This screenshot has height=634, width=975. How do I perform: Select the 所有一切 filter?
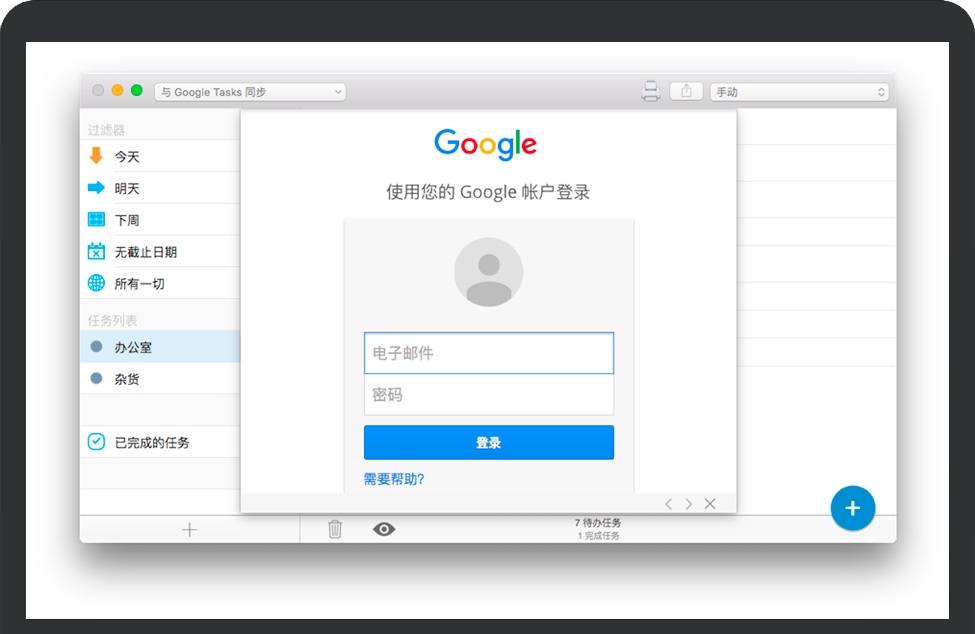pos(160,283)
